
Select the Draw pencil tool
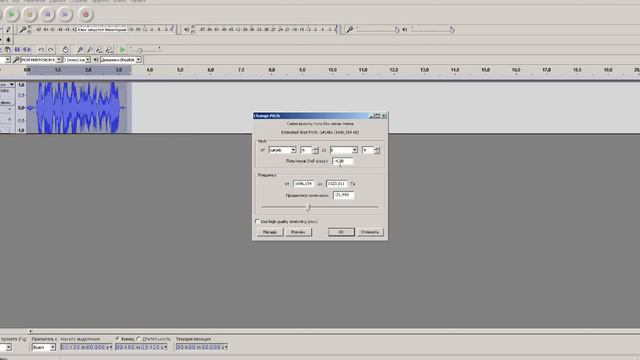pyautogui.click(x=9, y=29)
